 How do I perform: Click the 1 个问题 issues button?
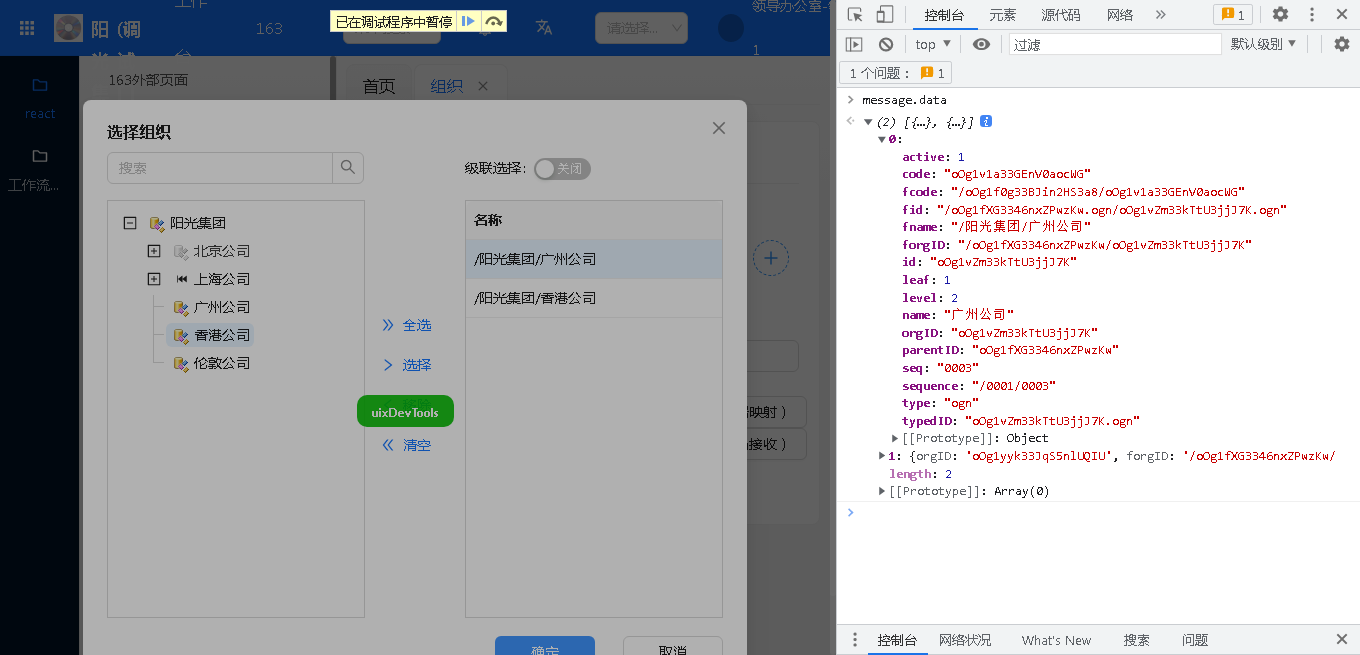[896, 73]
